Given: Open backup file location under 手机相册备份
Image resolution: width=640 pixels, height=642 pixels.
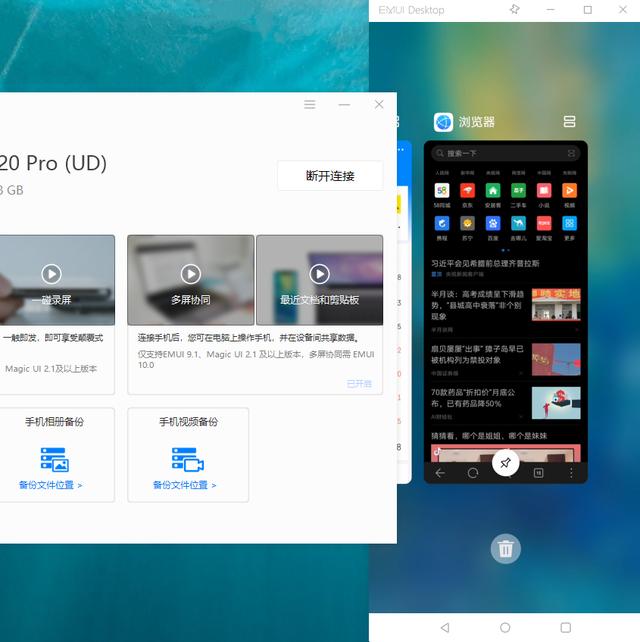Looking at the screenshot, I should [51, 485].
